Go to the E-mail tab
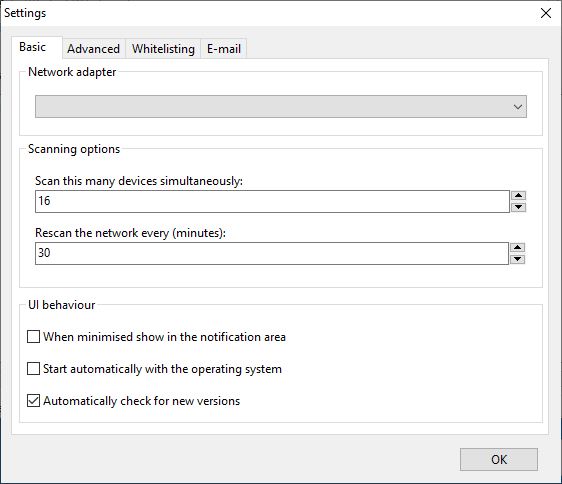 (224, 49)
